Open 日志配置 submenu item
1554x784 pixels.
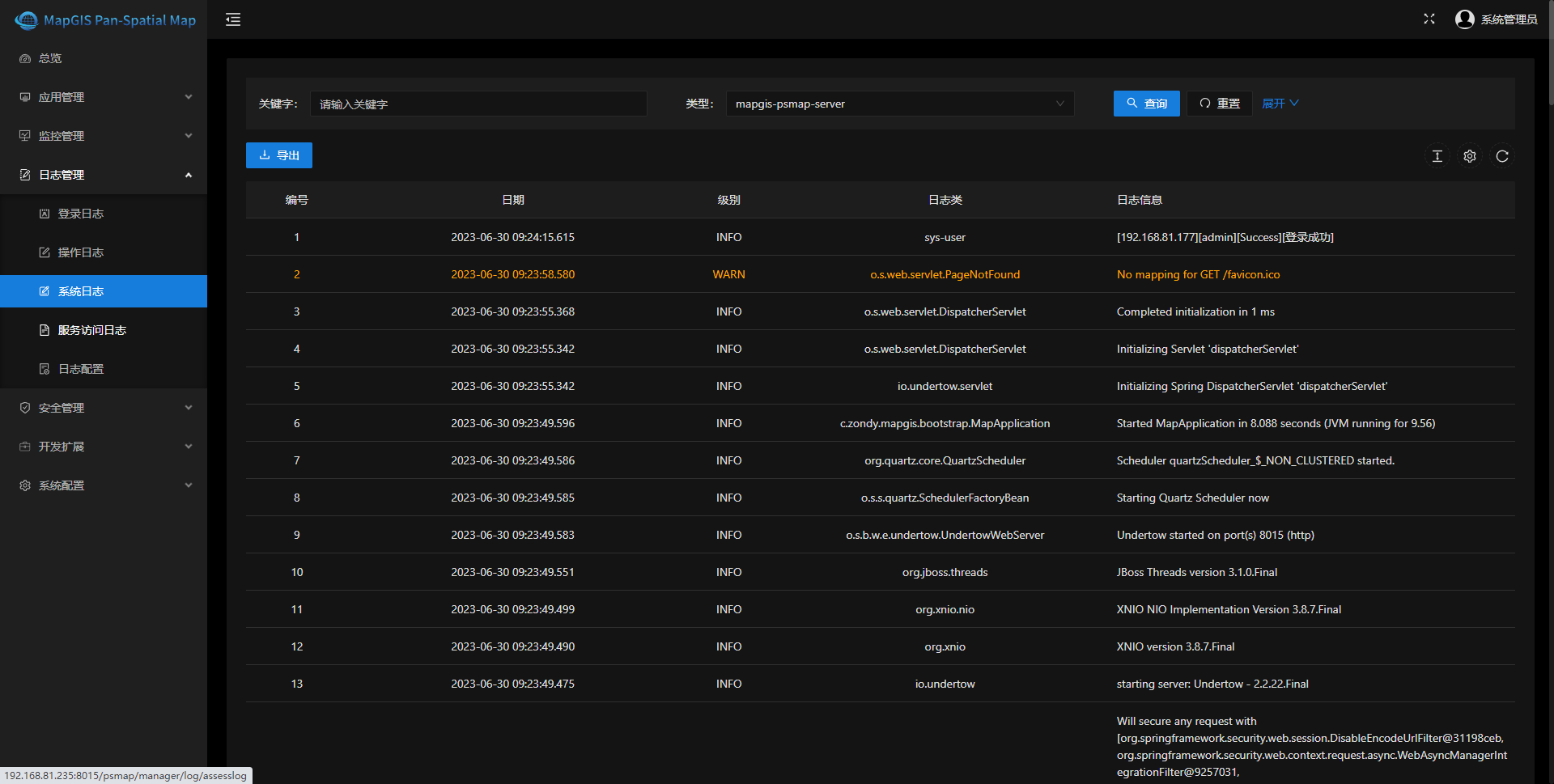pos(104,369)
